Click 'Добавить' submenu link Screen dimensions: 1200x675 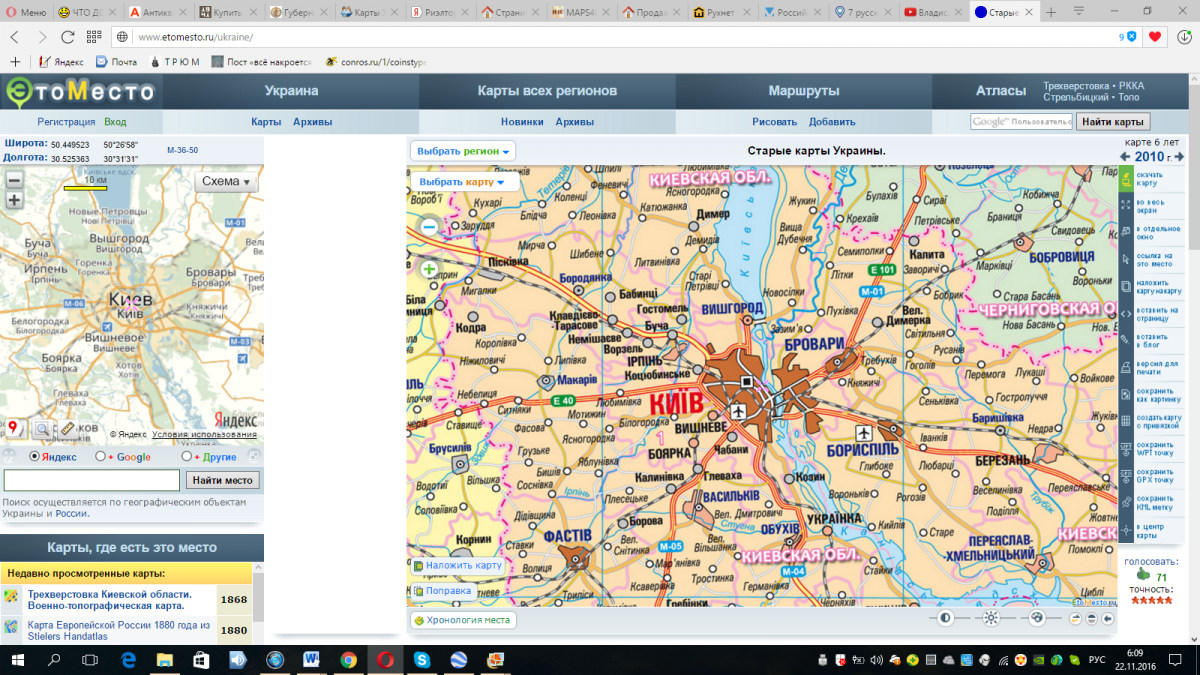point(832,122)
